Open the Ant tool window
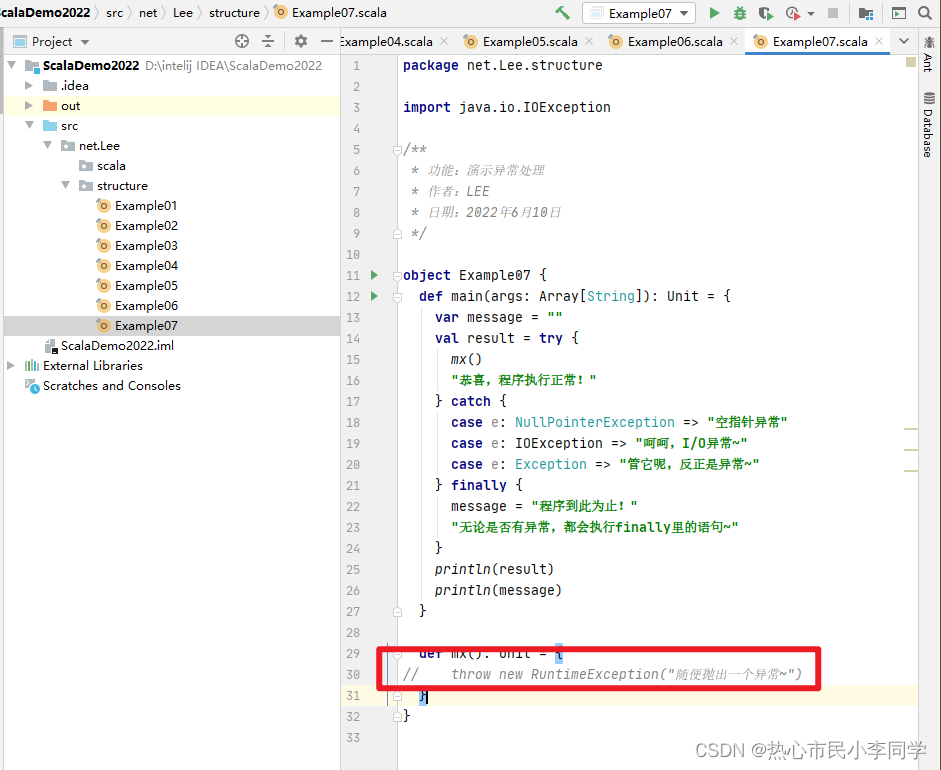The image size is (941, 770). (928, 54)
